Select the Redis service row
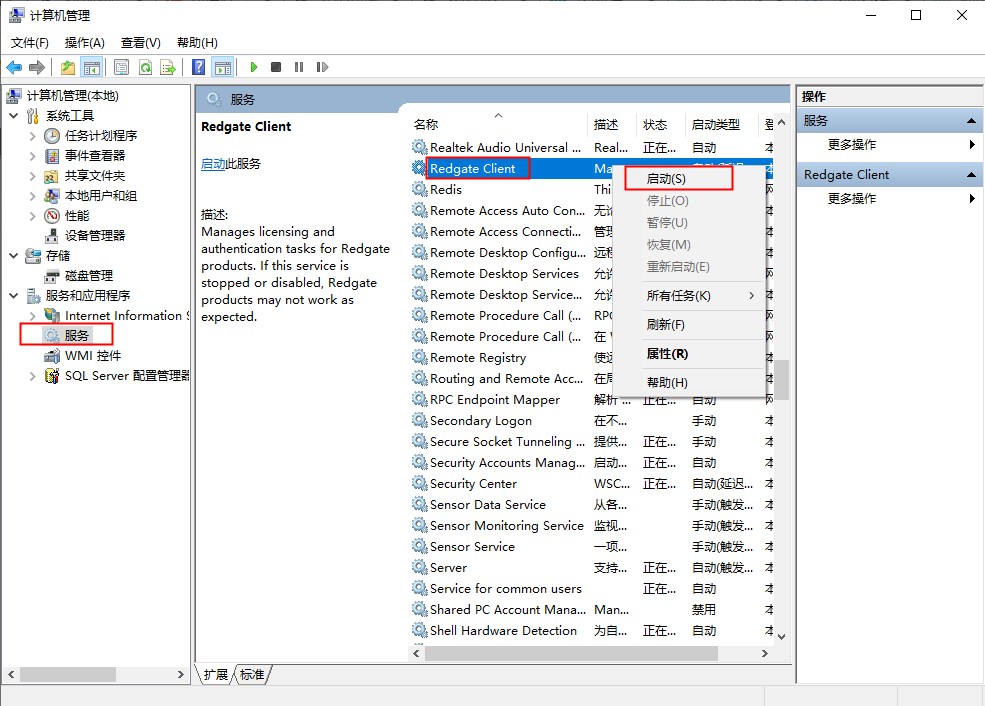The width and height of the screenshot is (985, 706). pos(590,190)
